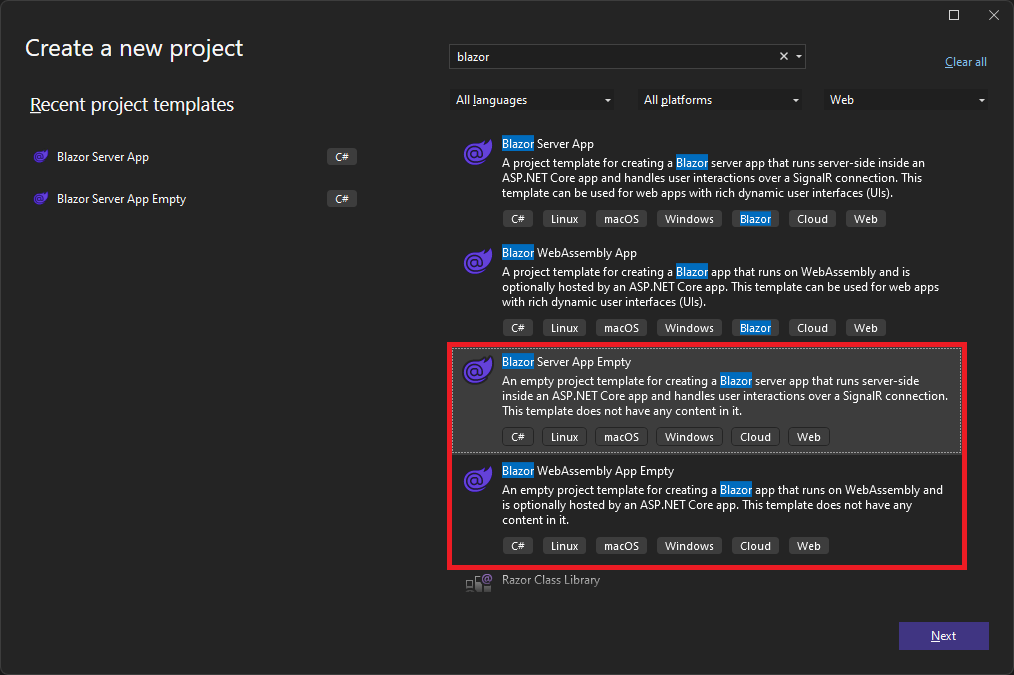This screenshot has height=675, width=1014.
Task: Click the macOS tag under Blazor Server App Empty
Action: [x=621, y=437]
